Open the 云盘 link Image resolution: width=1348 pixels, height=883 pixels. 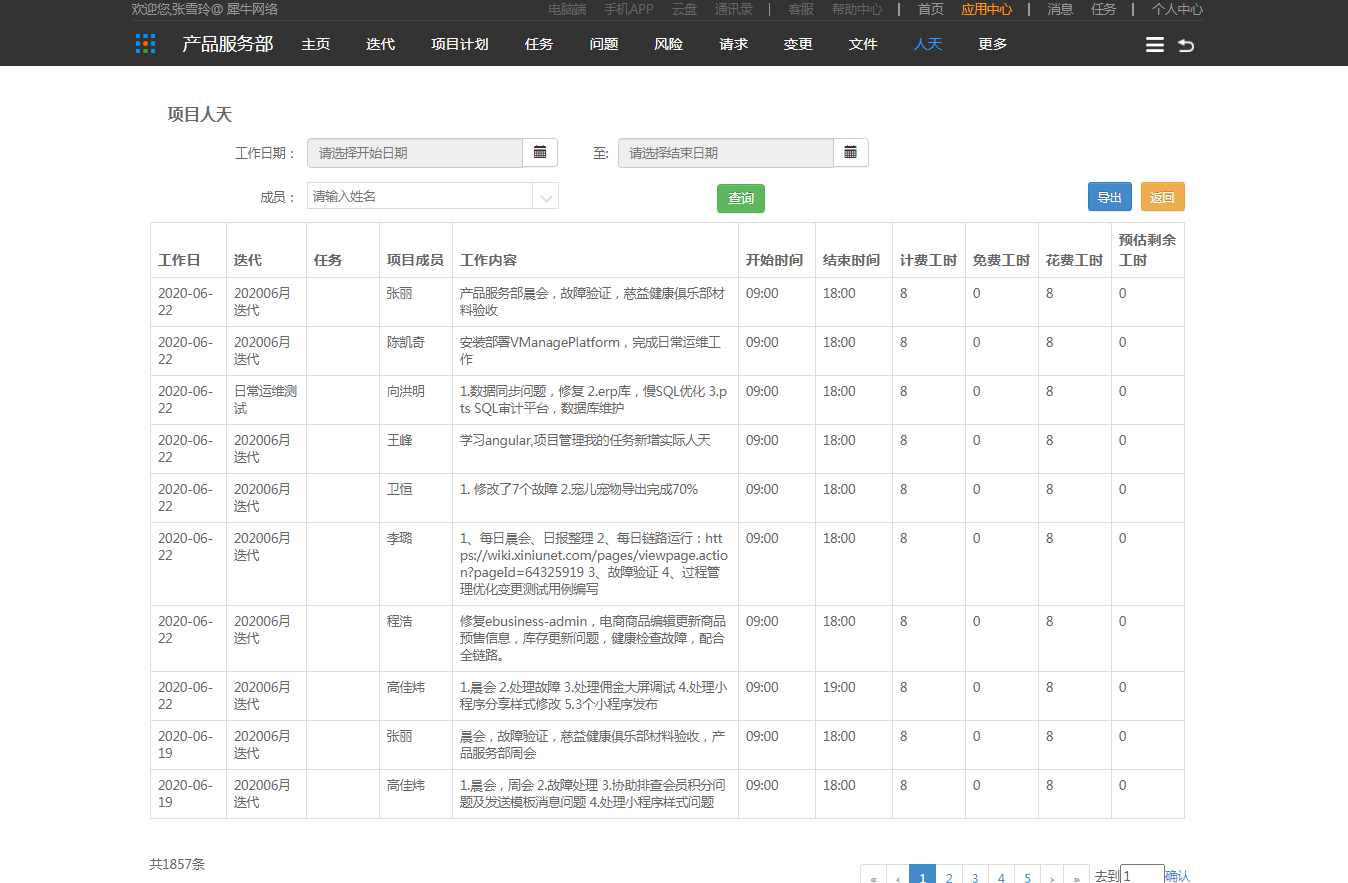[x=685, y=9]
